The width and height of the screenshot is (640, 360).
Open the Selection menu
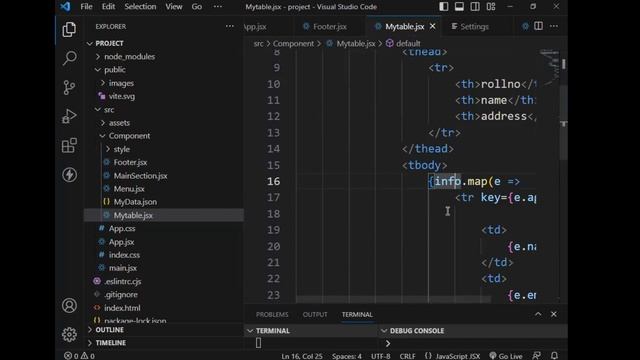pos(140,7)
